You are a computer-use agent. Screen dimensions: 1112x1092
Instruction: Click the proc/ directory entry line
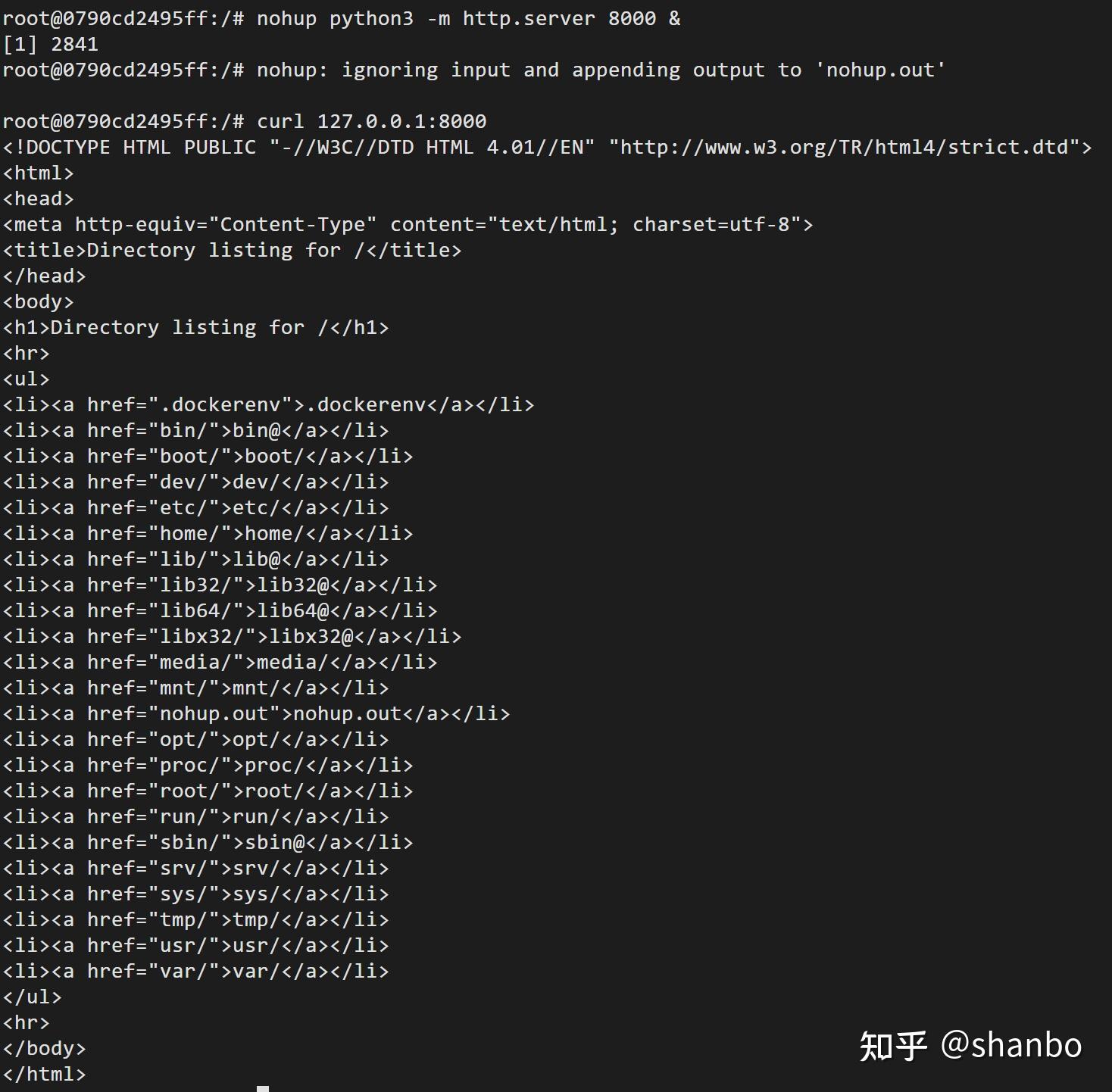[x=208, y=766]
